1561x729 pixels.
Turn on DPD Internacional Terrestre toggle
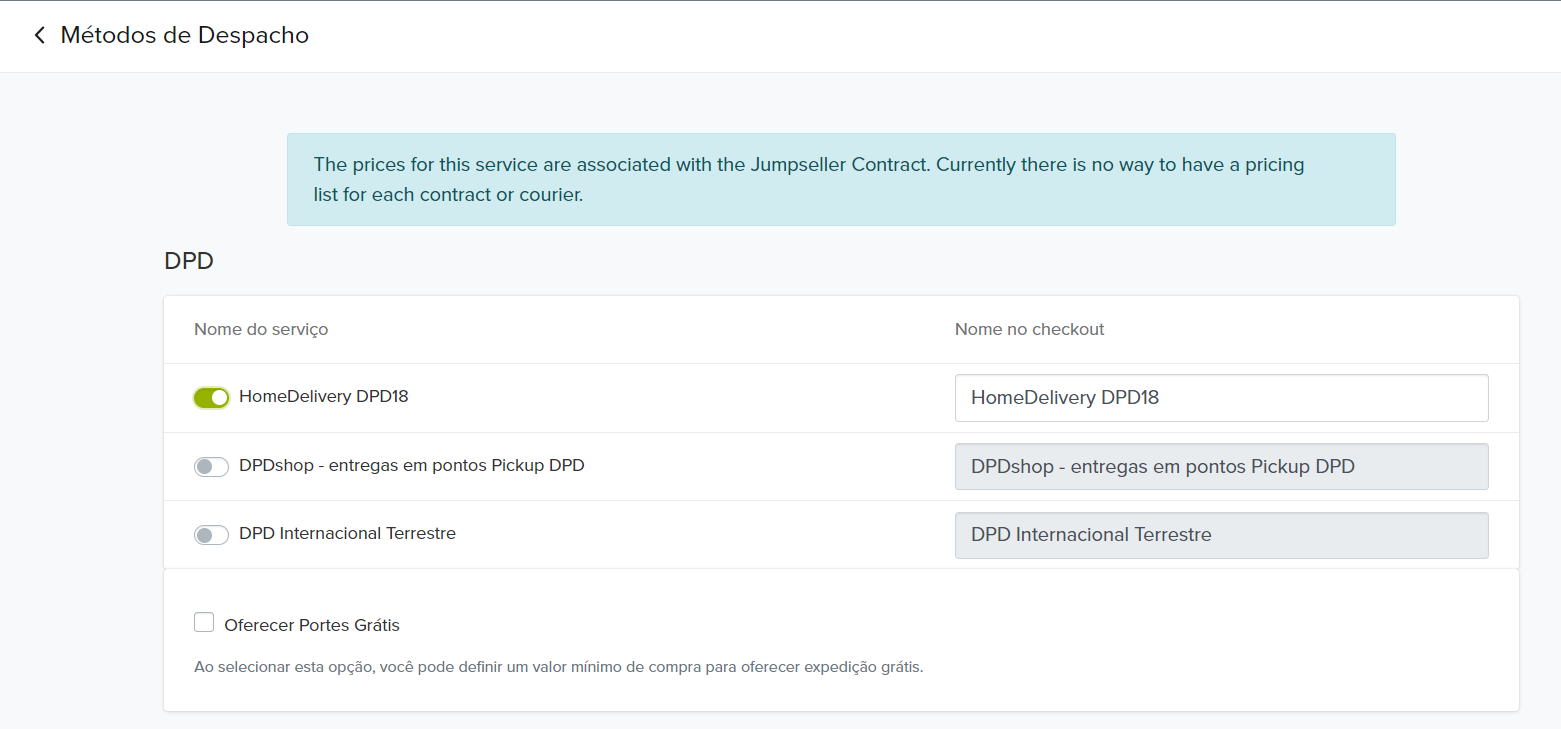pyautogui.click(x=211, y=535)
